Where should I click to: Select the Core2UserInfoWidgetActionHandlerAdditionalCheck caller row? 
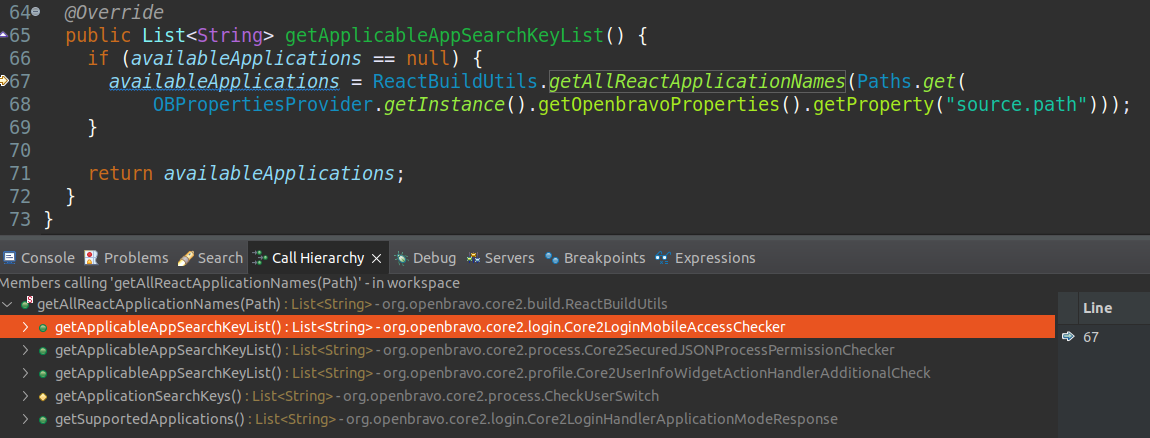(x=490, y=373)
